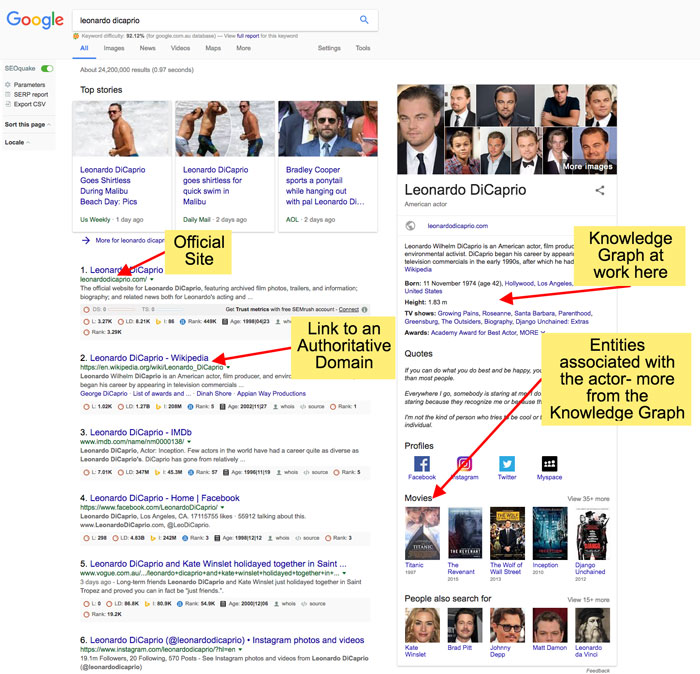
Task: Open the Instagram profile icon
Action: [x=464, y=464]
